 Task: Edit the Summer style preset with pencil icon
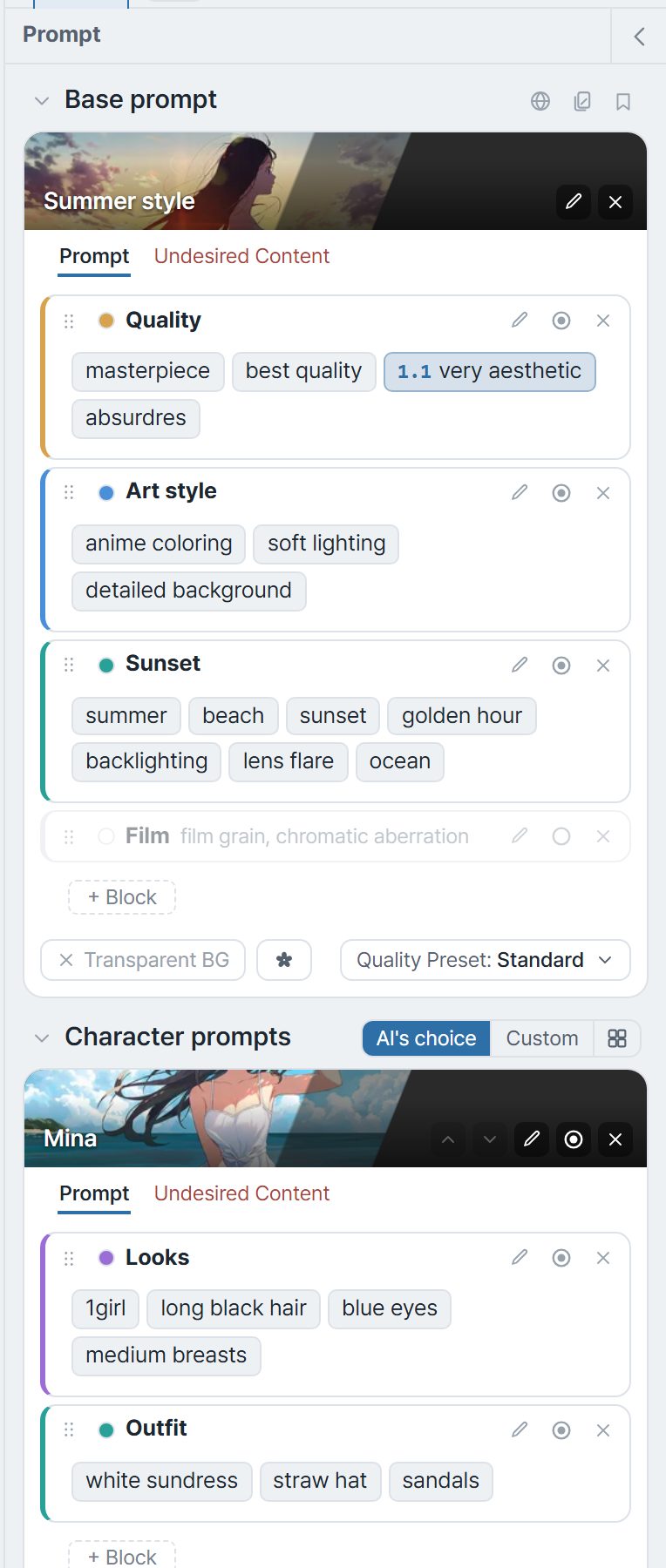[x=574, y=202]
